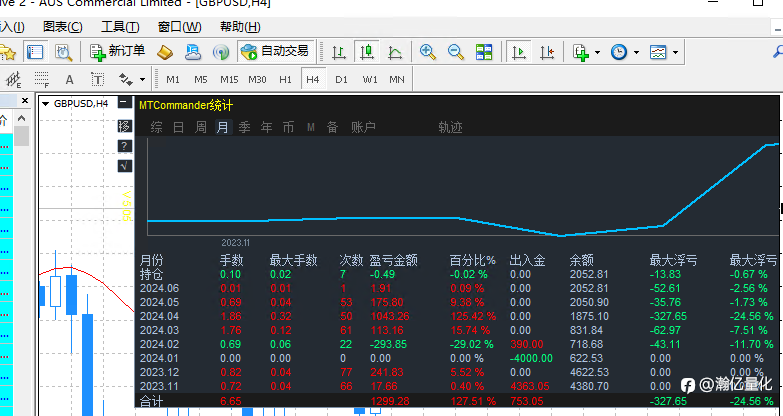Expand the indicators dropdown arrow

[597, 52]
